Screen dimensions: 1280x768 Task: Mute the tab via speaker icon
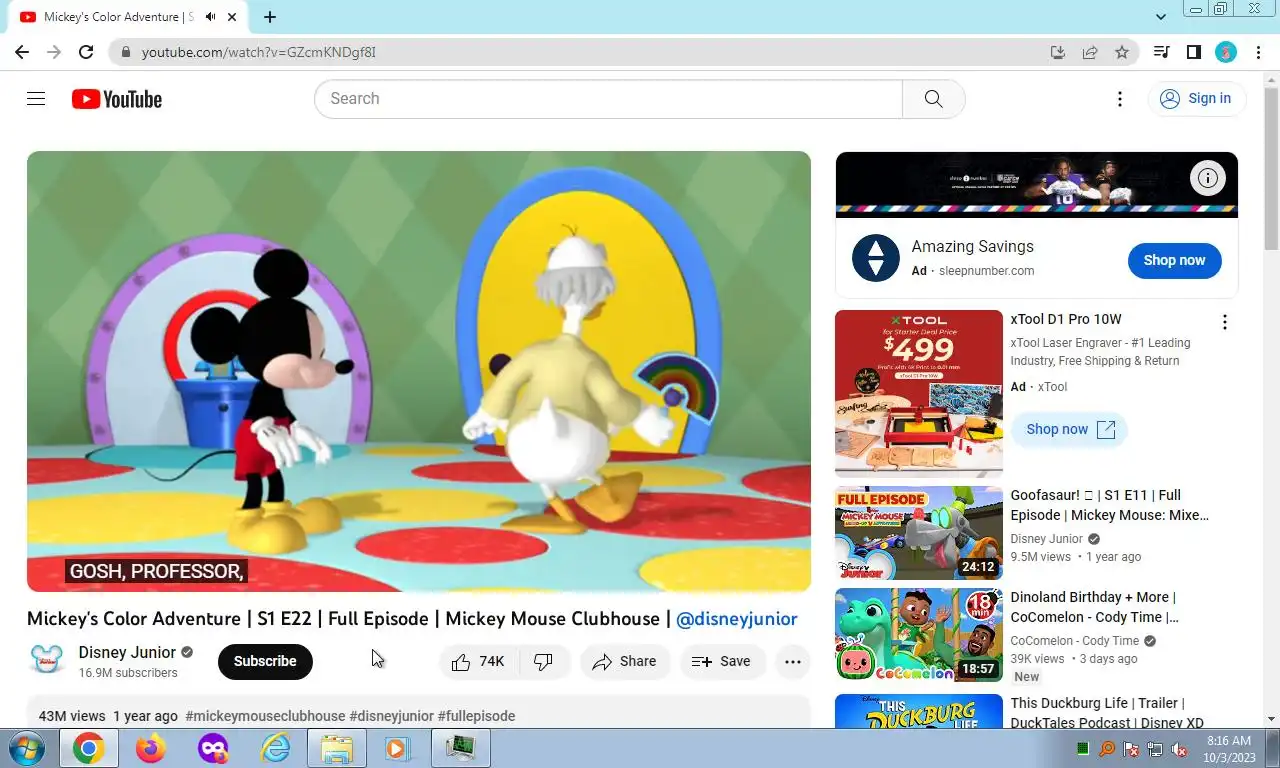pyautogui.click(x=210, y=17)
